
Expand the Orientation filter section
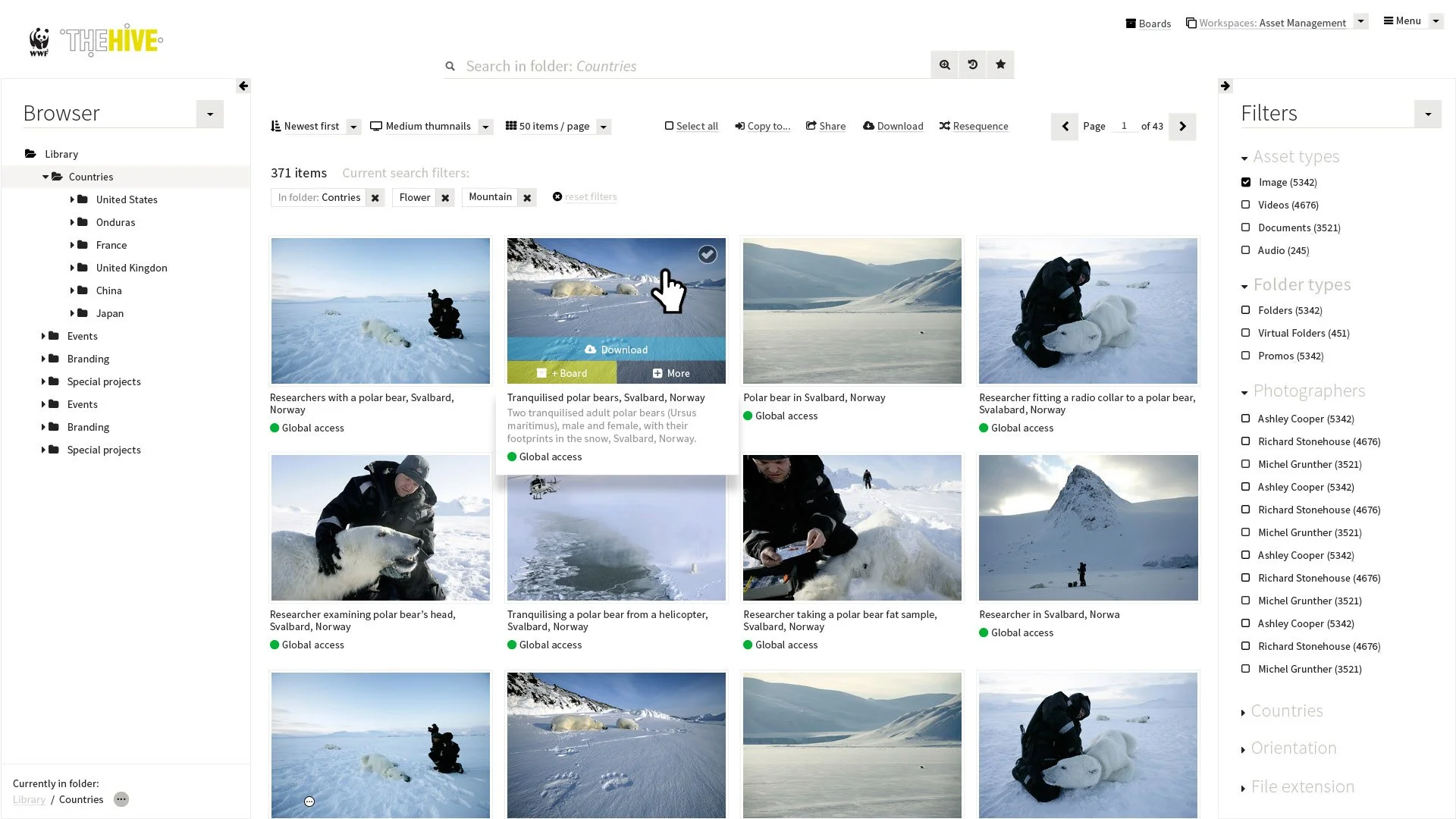(1292, 748)
